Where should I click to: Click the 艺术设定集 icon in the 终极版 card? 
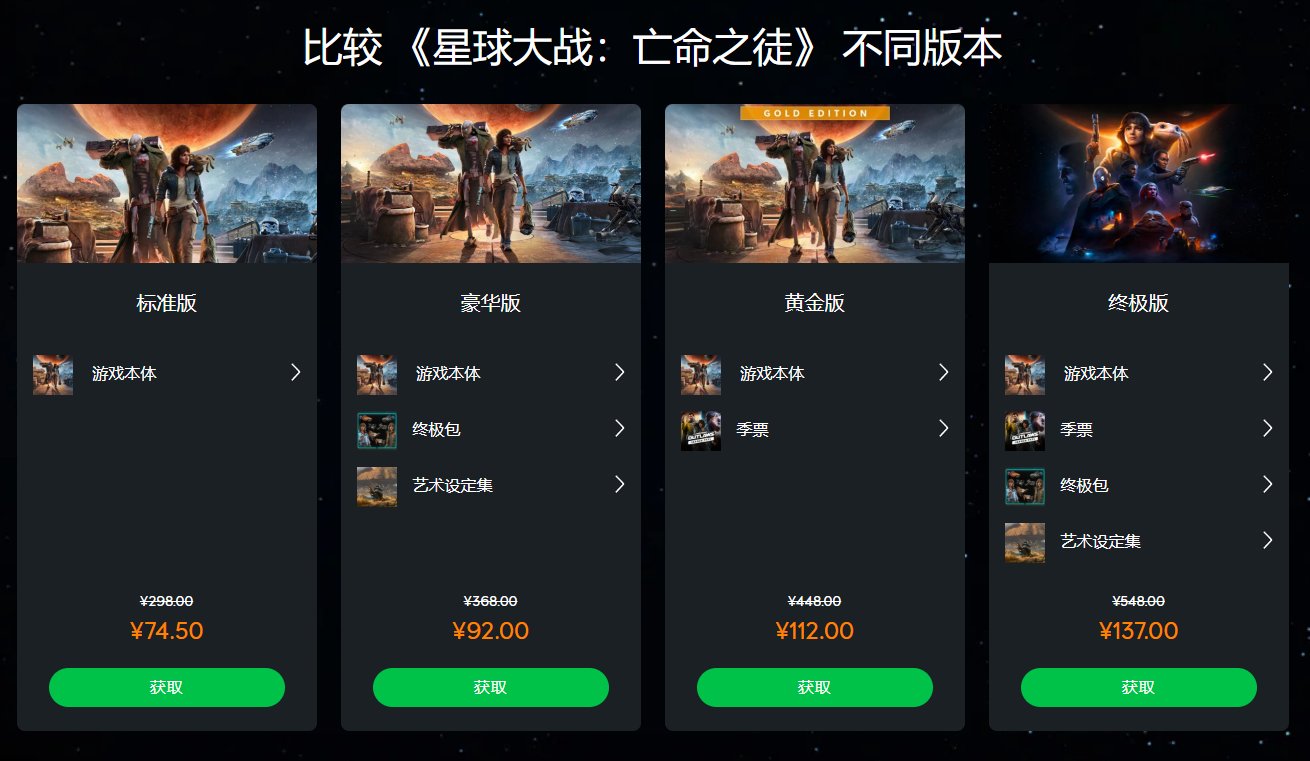tap(1025, 542)
